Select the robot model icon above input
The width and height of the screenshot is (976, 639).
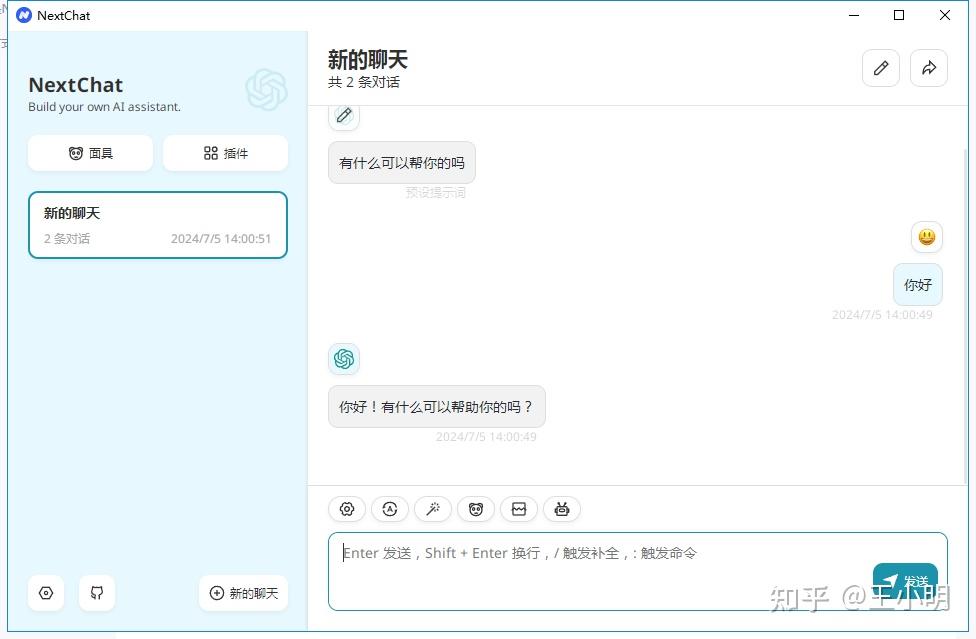[561, 509]
